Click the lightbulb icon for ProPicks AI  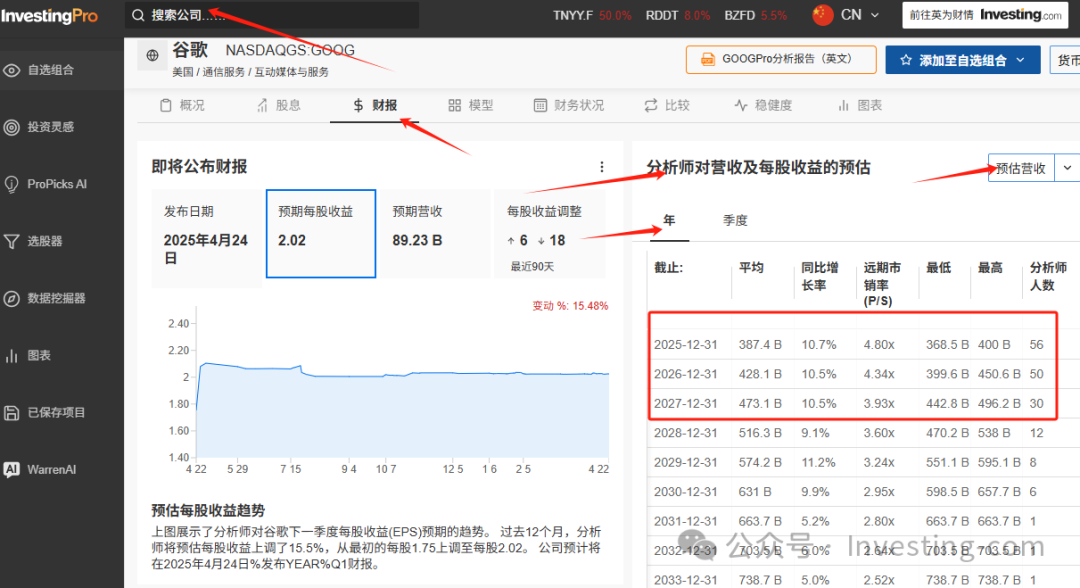(12, 185)
